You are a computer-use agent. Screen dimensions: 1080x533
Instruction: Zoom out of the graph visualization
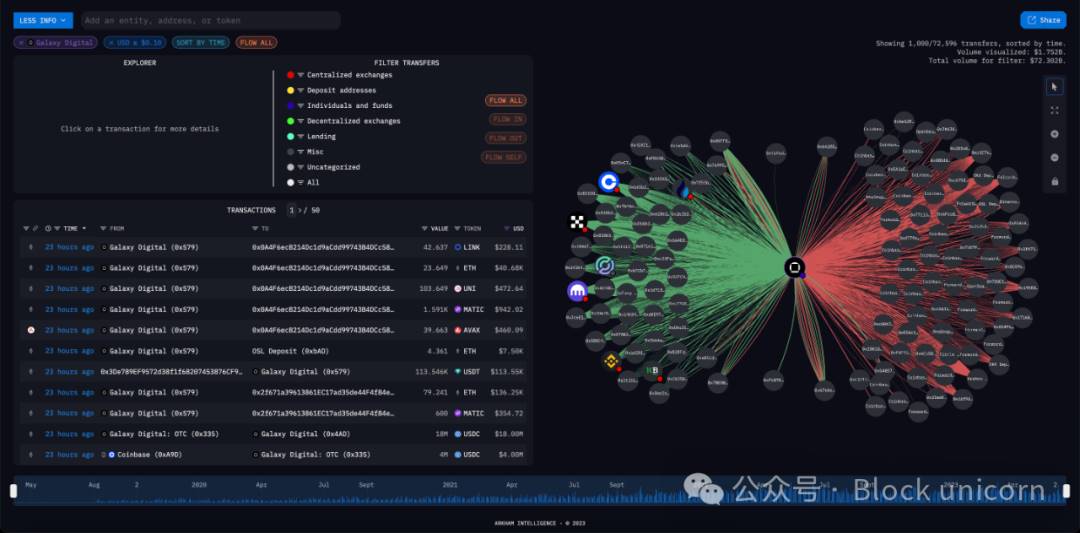[x=1054, y=158]
